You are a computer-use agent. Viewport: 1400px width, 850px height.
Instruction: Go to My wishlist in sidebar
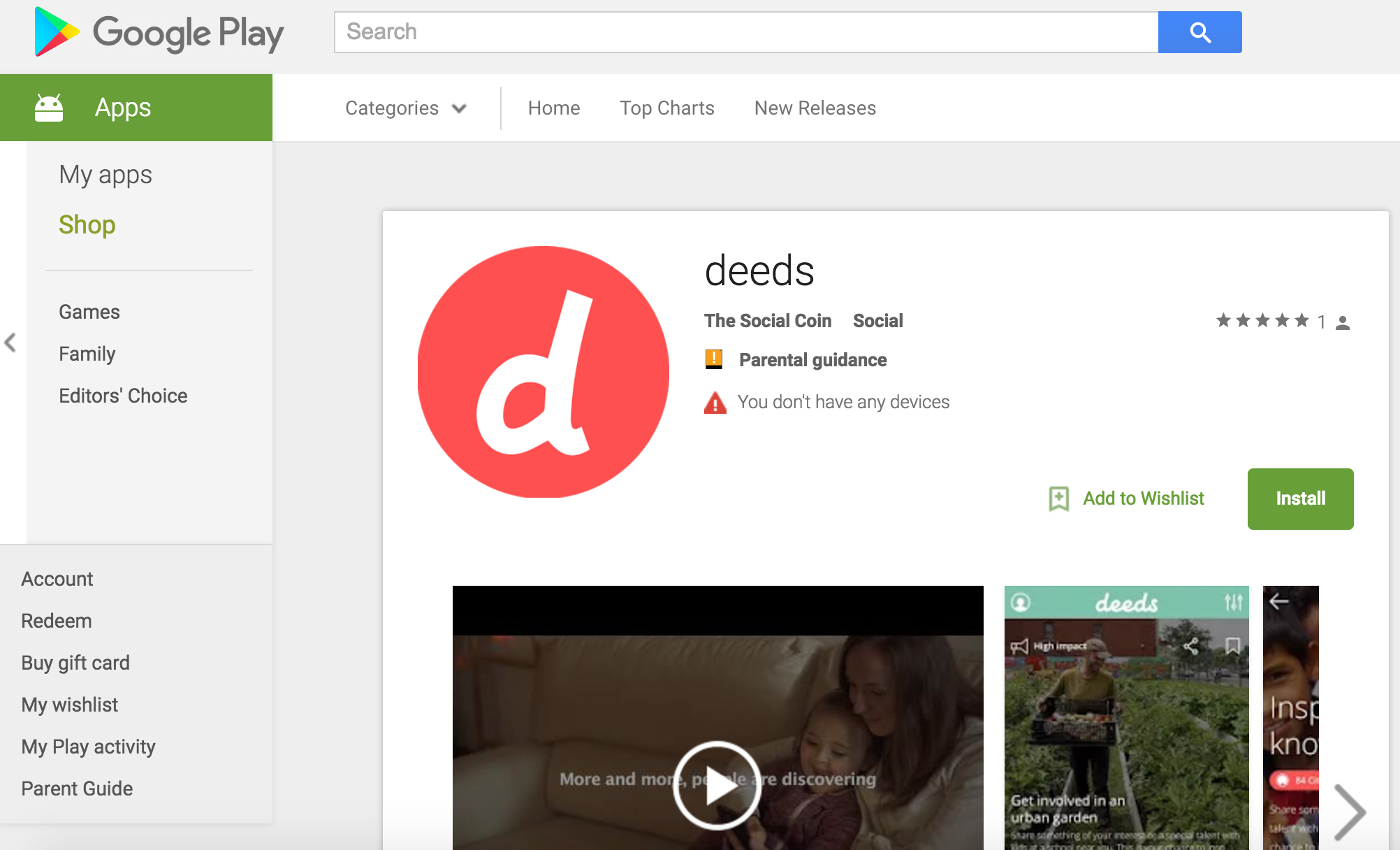tap(69, 705)
